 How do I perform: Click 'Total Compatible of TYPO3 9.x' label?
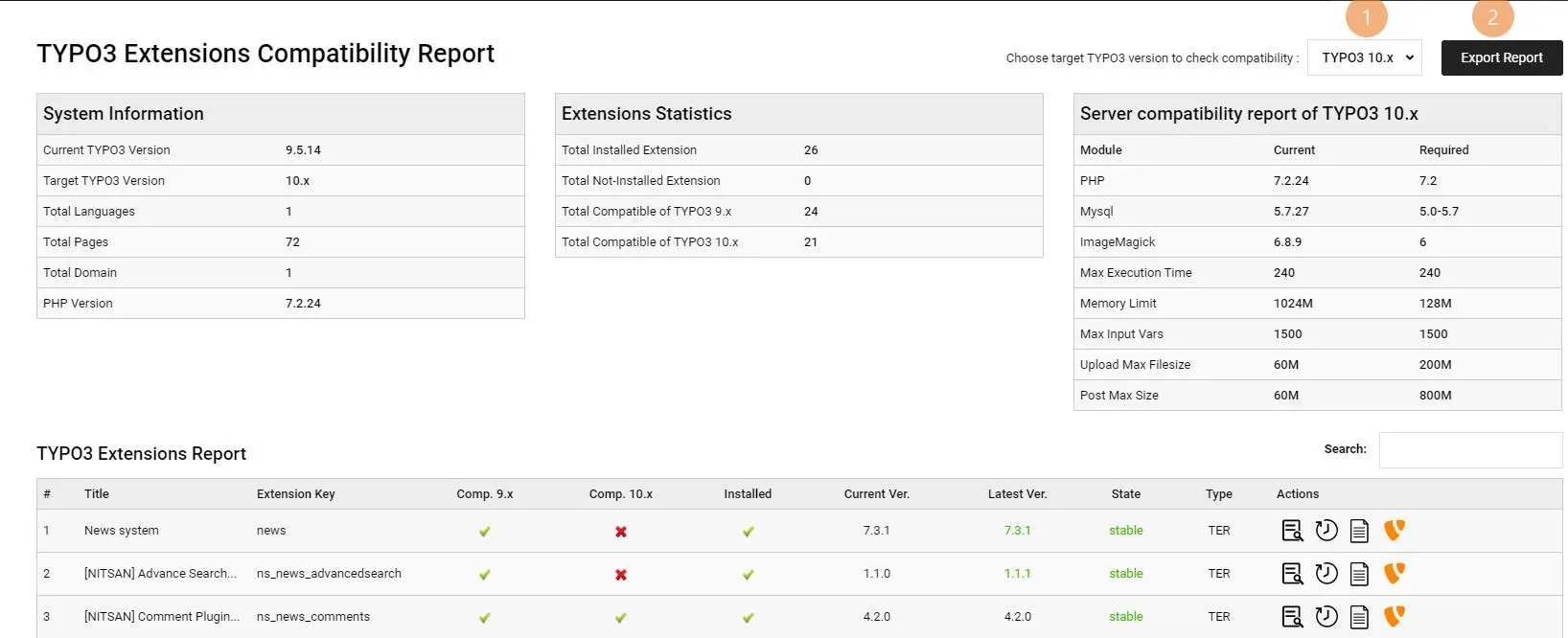click(646, 212)
